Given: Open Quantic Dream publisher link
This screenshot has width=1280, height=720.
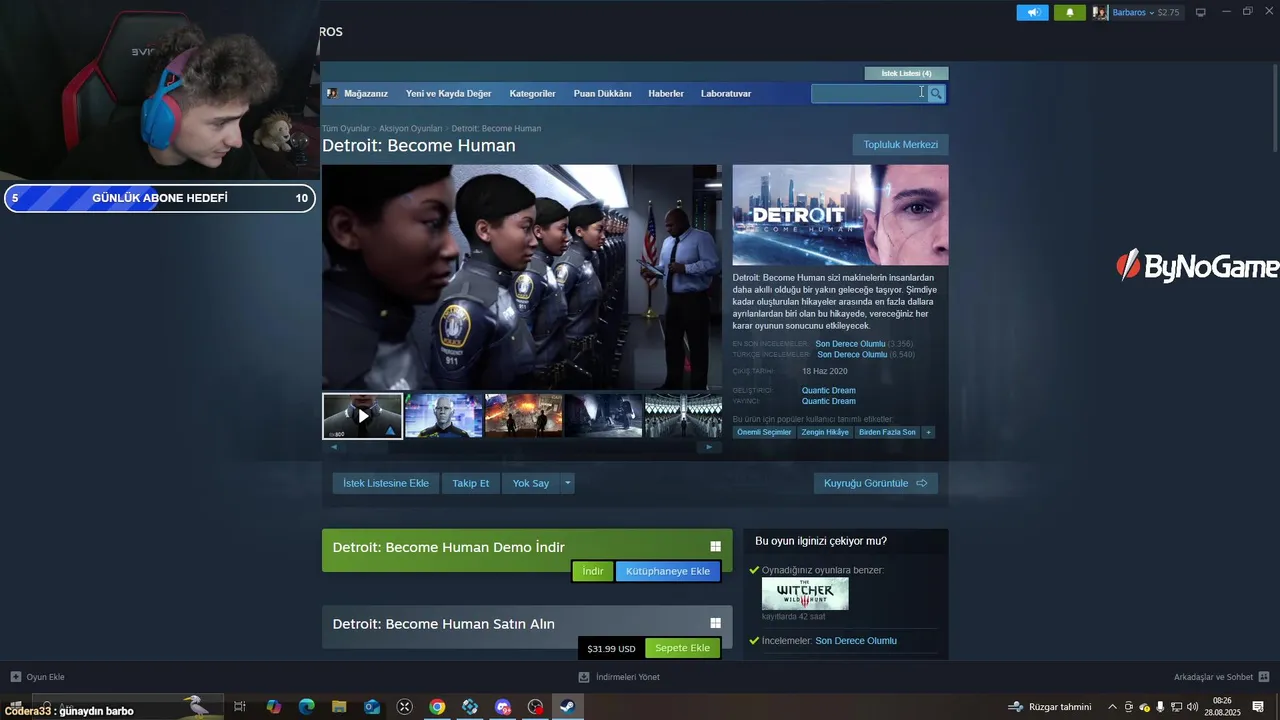Looking at the screenshot, I should point(828,401).
